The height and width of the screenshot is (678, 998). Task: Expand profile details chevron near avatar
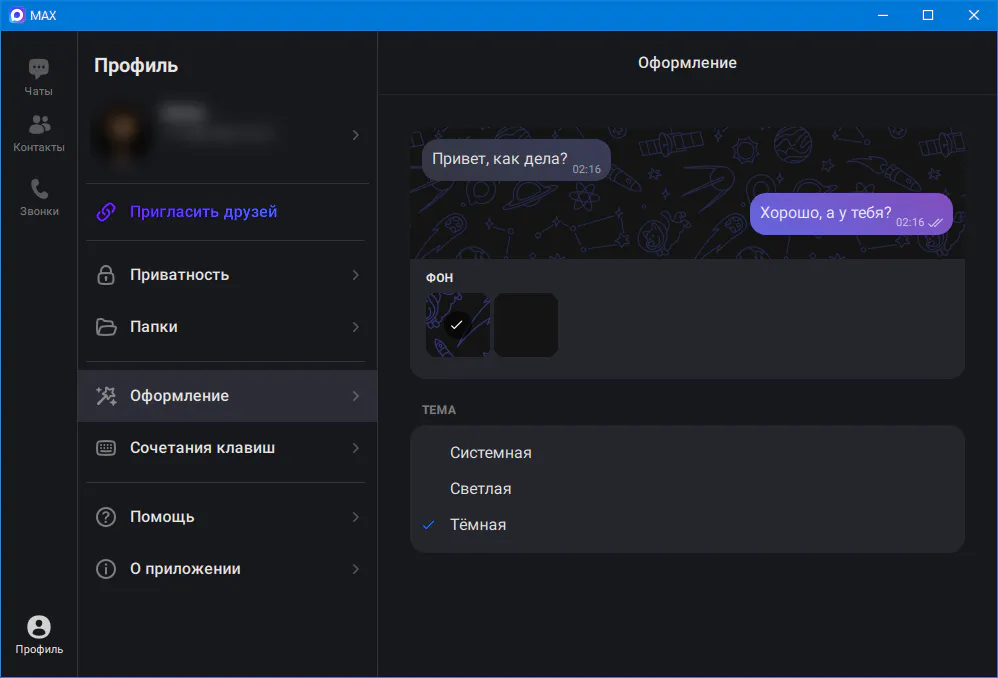point(355,135)
